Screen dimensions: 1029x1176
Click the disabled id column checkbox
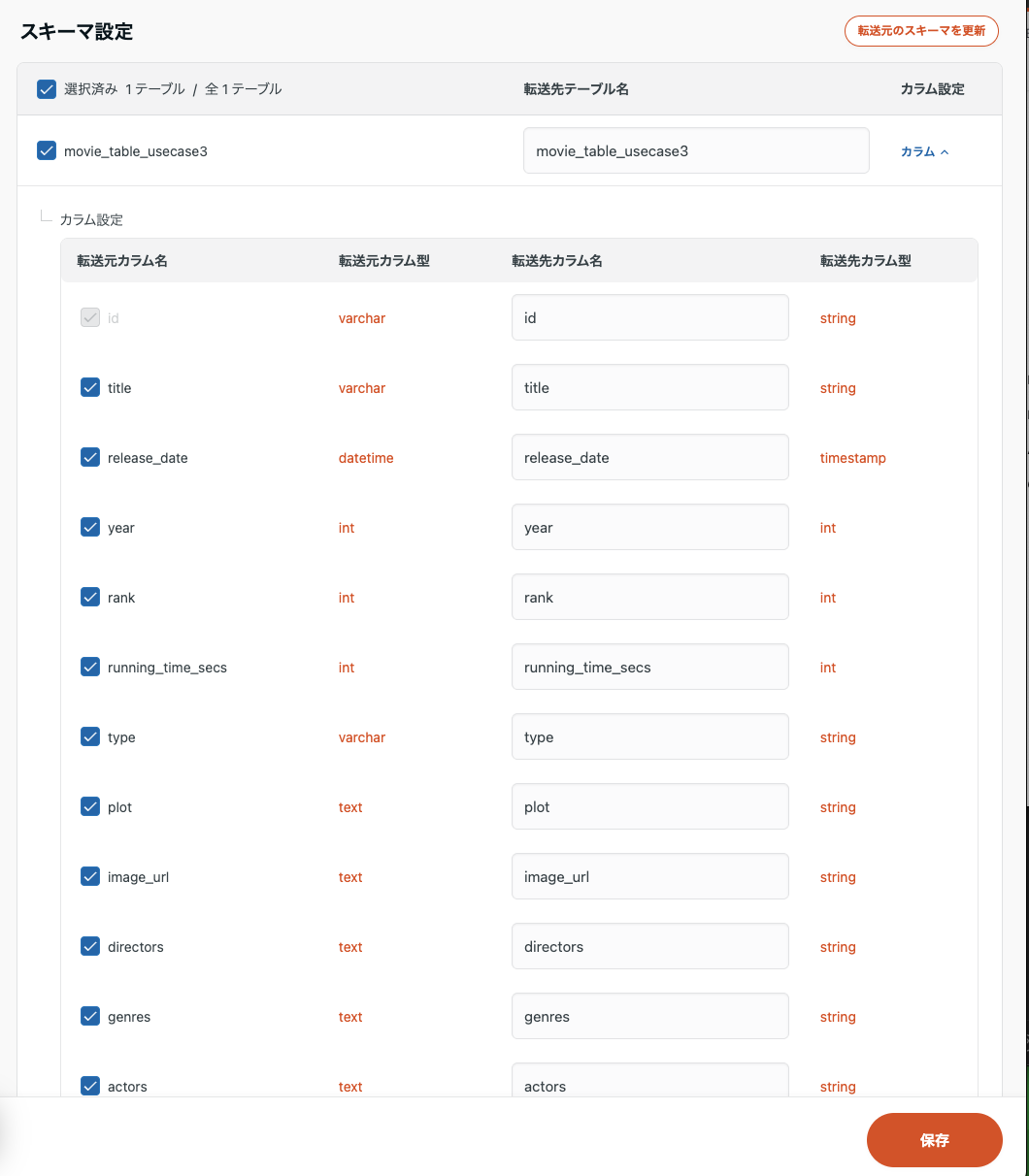90,317
